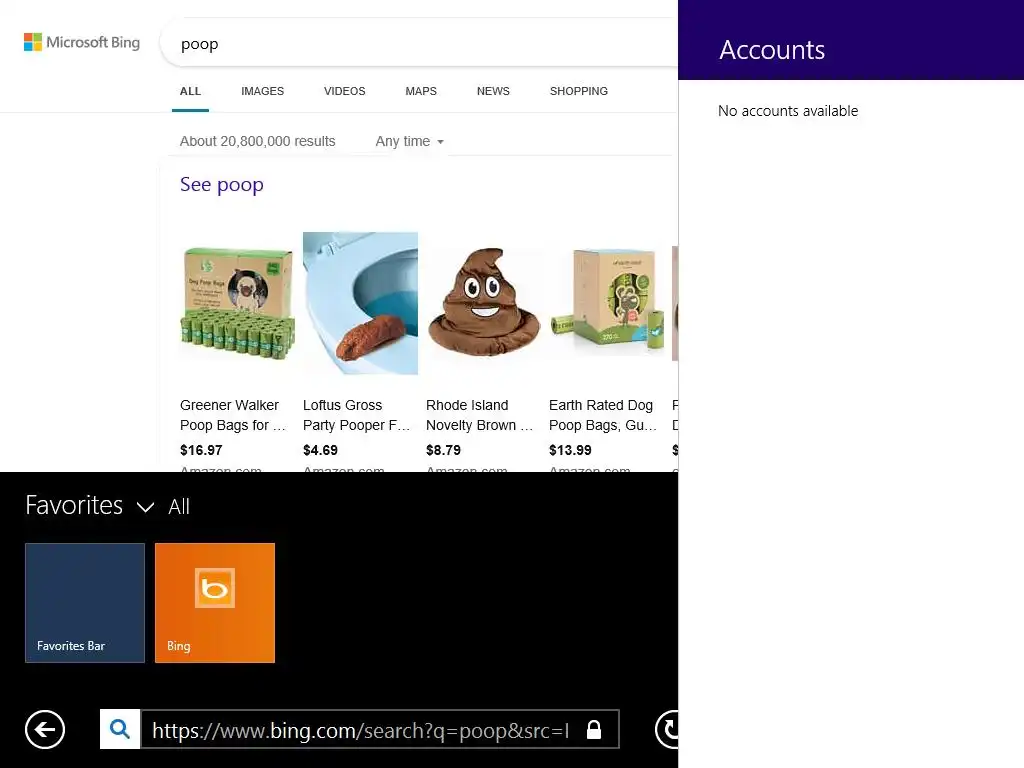
Task: Click the $4.69 price
Action: [x=320, y=451]
